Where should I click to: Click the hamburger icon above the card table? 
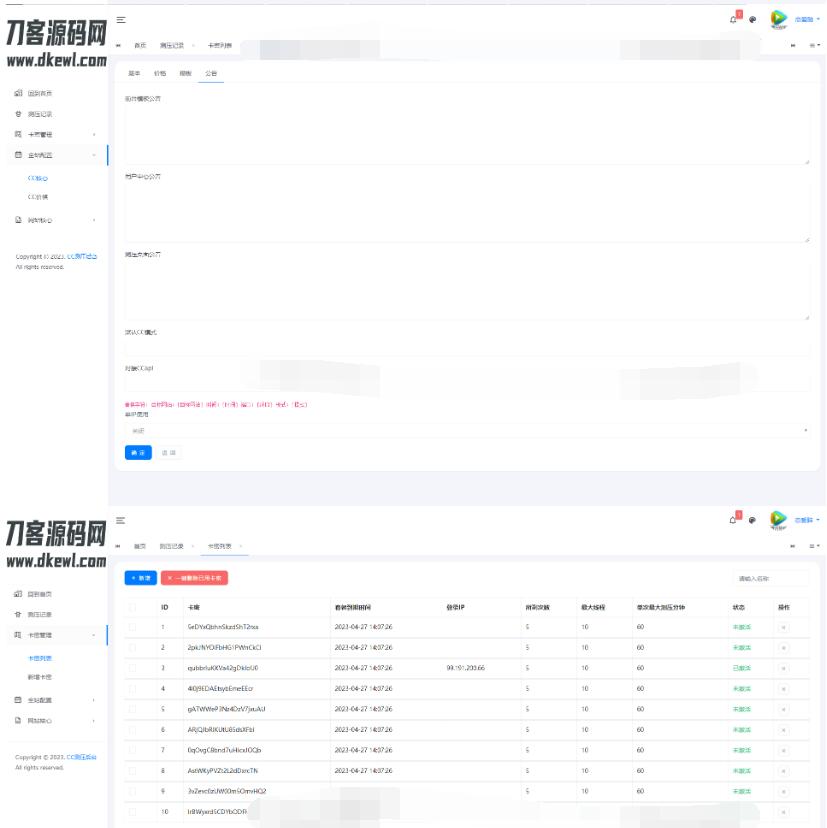click(121, 520)
